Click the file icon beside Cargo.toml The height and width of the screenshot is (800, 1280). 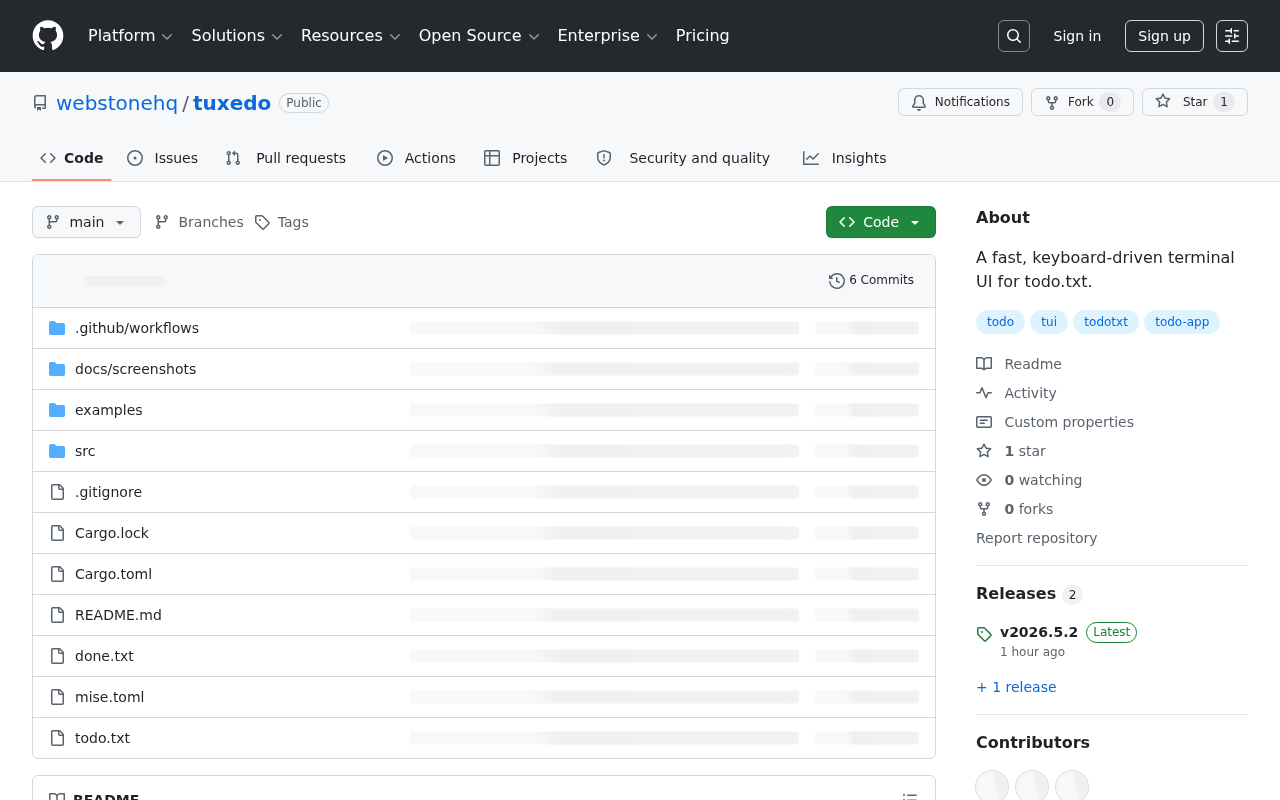tap(57, 574)
